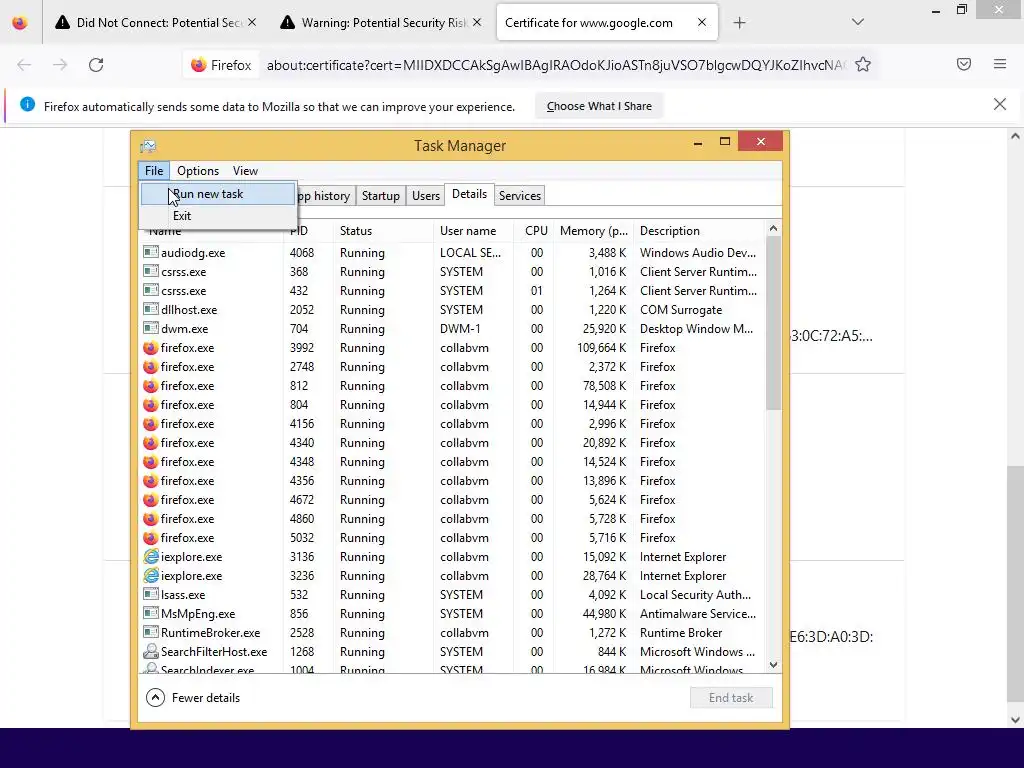Select the RuntimeBroker.exe process icon
Screen dimensions: 1024x768
pyautogui.click(x=151, y=632)
